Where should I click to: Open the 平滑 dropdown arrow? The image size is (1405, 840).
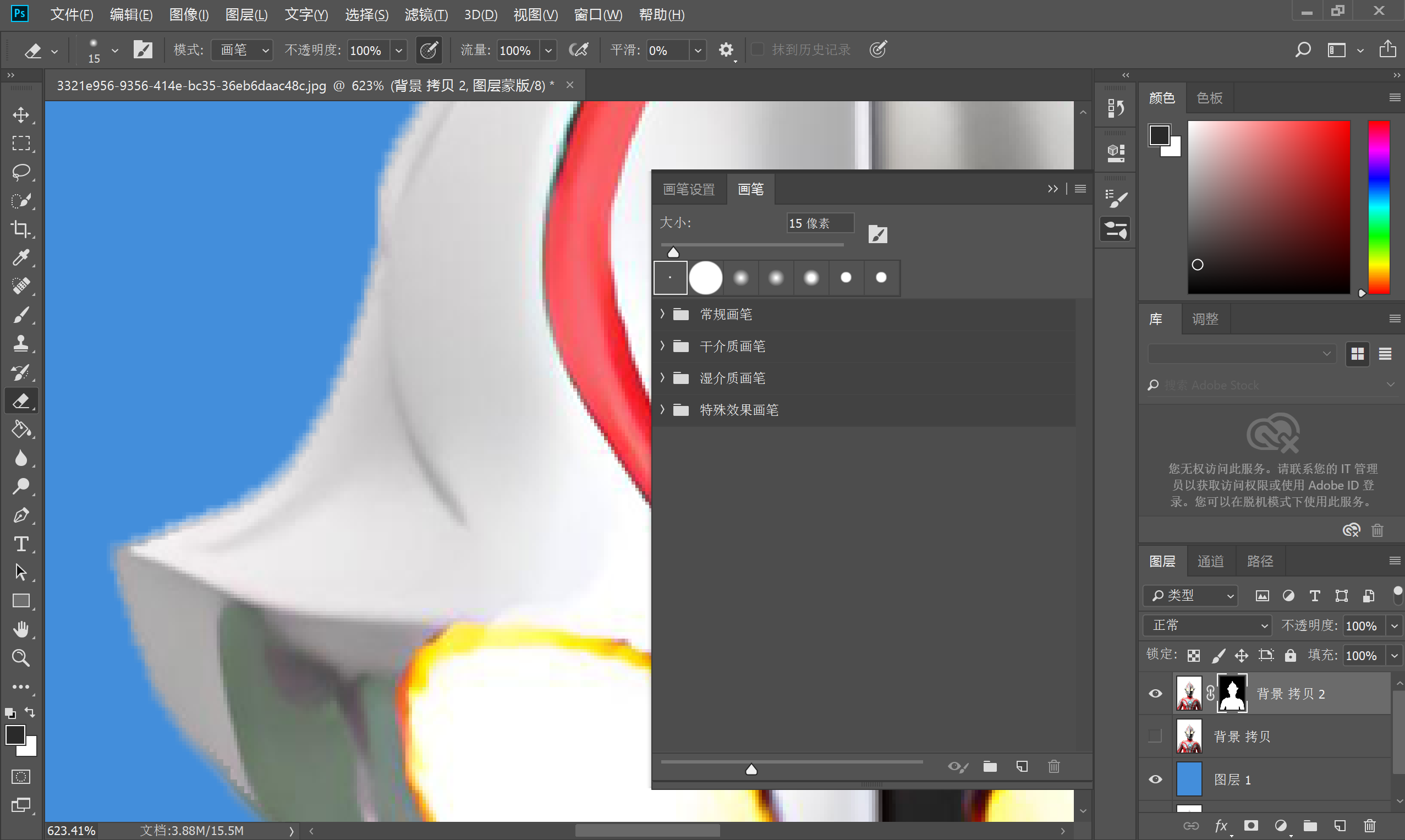(698, 50)
